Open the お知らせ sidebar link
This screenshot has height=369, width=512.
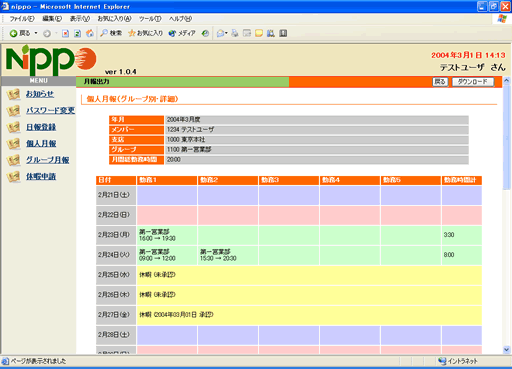[40, 94]
